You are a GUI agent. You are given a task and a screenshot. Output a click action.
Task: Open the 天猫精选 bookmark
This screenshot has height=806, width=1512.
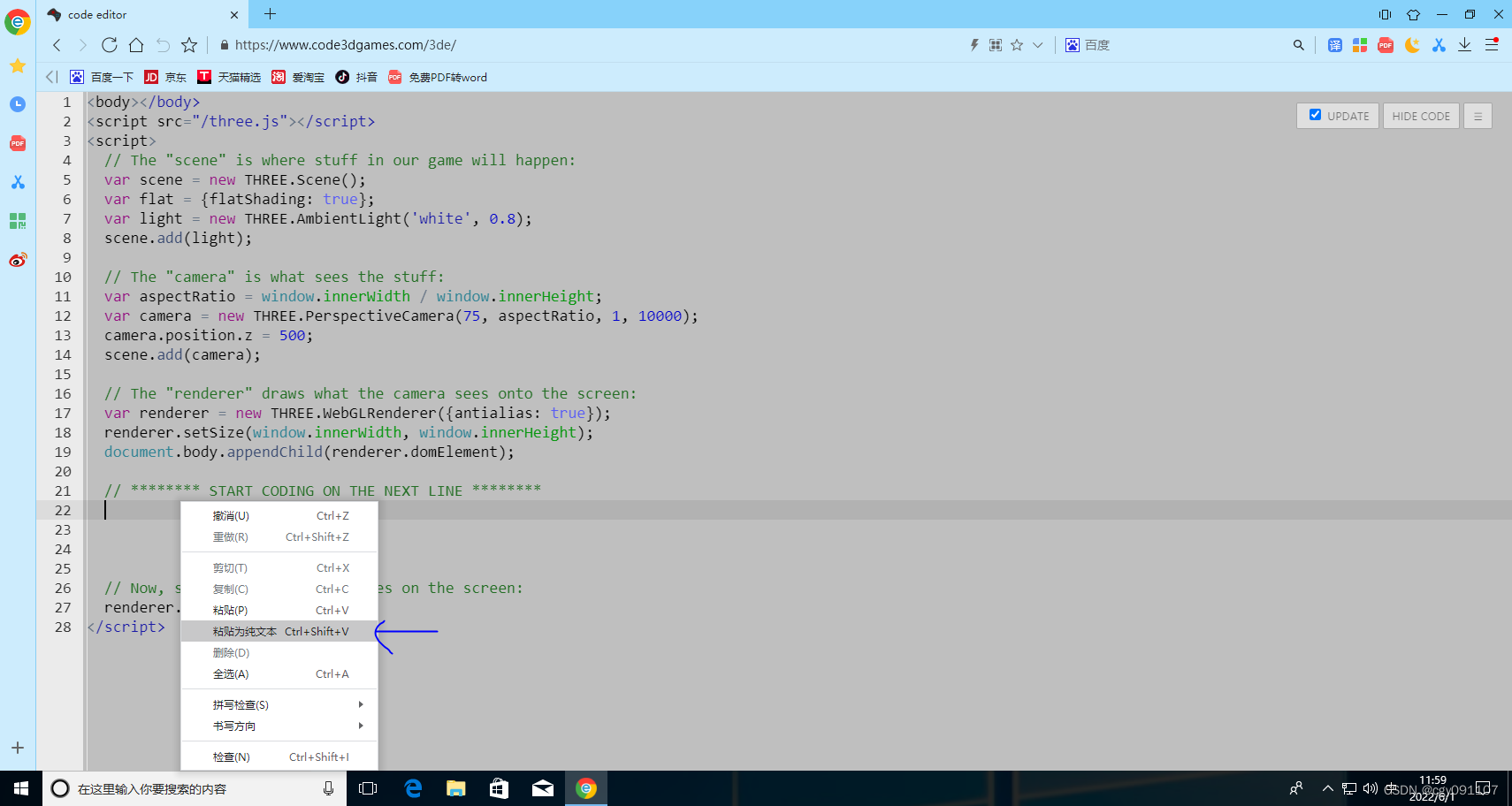point(229,77)
